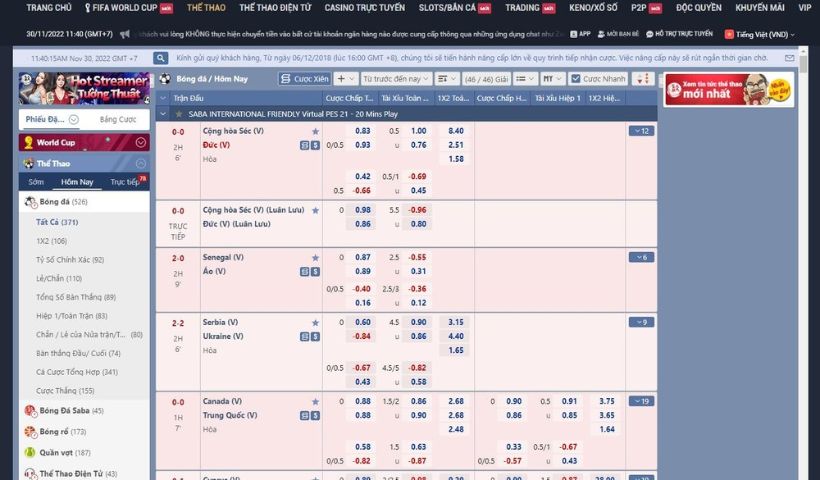Collapse the Thể Thao sidebar section
This screenshot has height=480, width=820.
pos(142,162)
